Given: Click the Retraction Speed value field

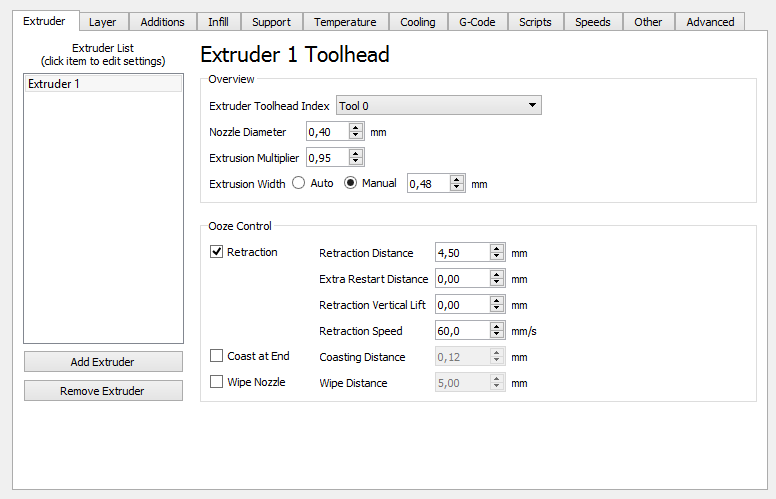Looking at the screenshot, I should (x=463, y=330).
